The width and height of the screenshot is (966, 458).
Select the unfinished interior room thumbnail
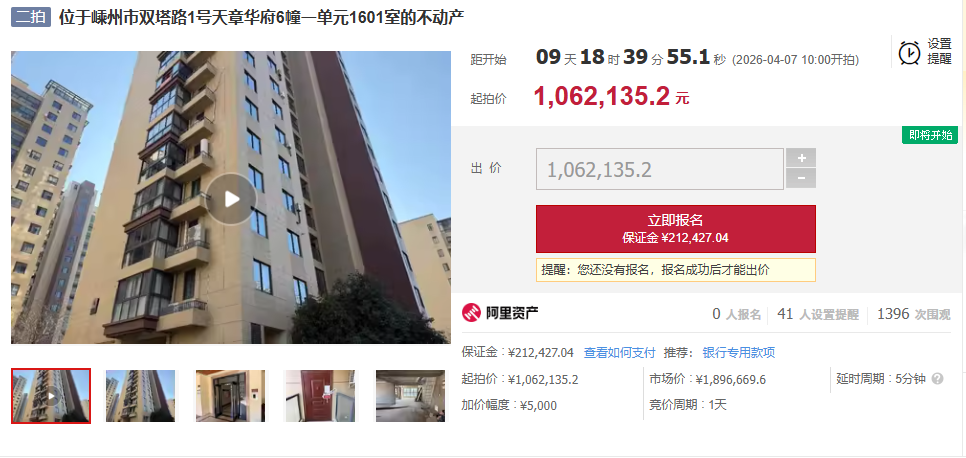(x=410, y=396)
